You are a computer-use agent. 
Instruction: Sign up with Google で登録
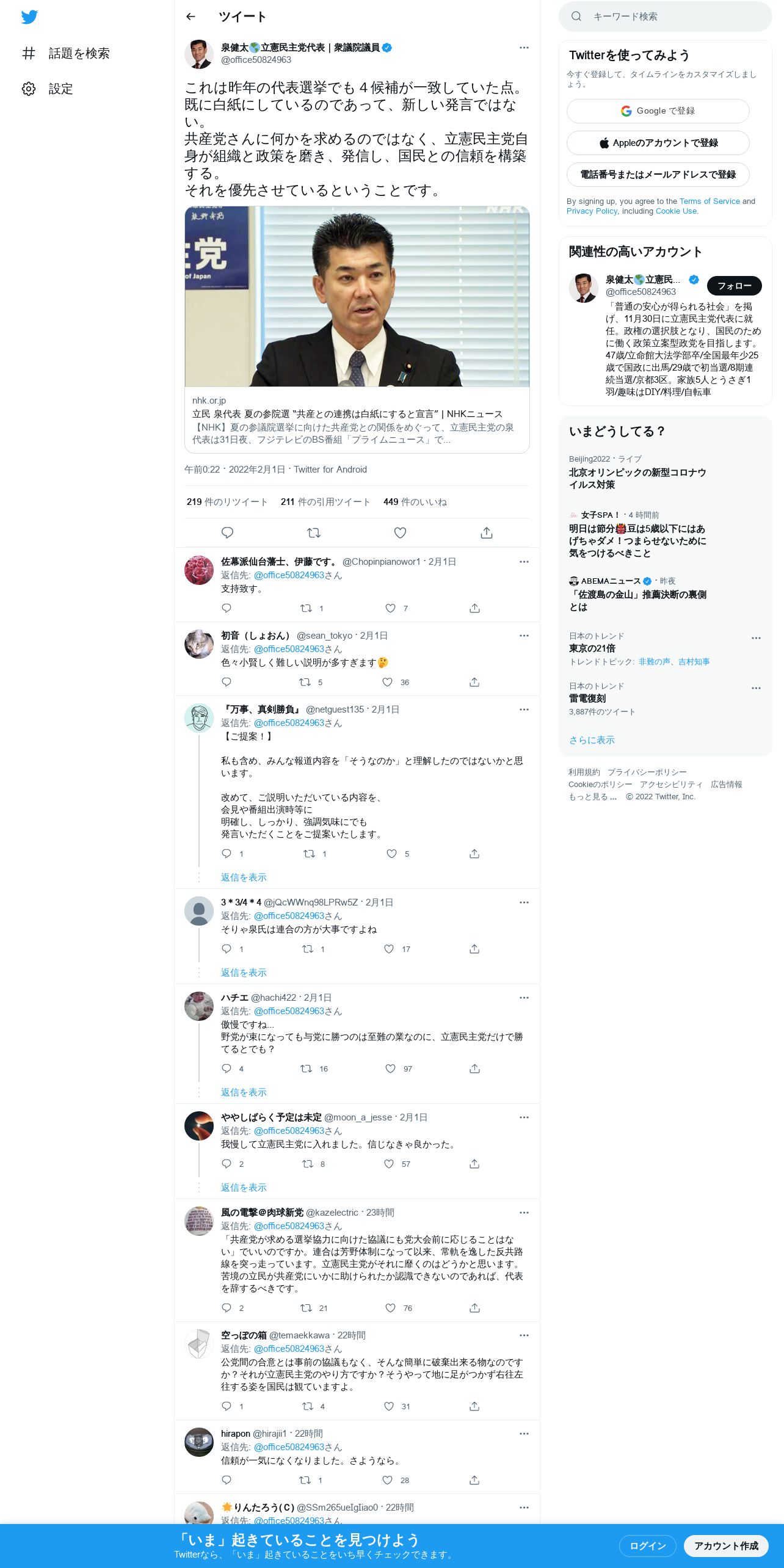point(658,111)
